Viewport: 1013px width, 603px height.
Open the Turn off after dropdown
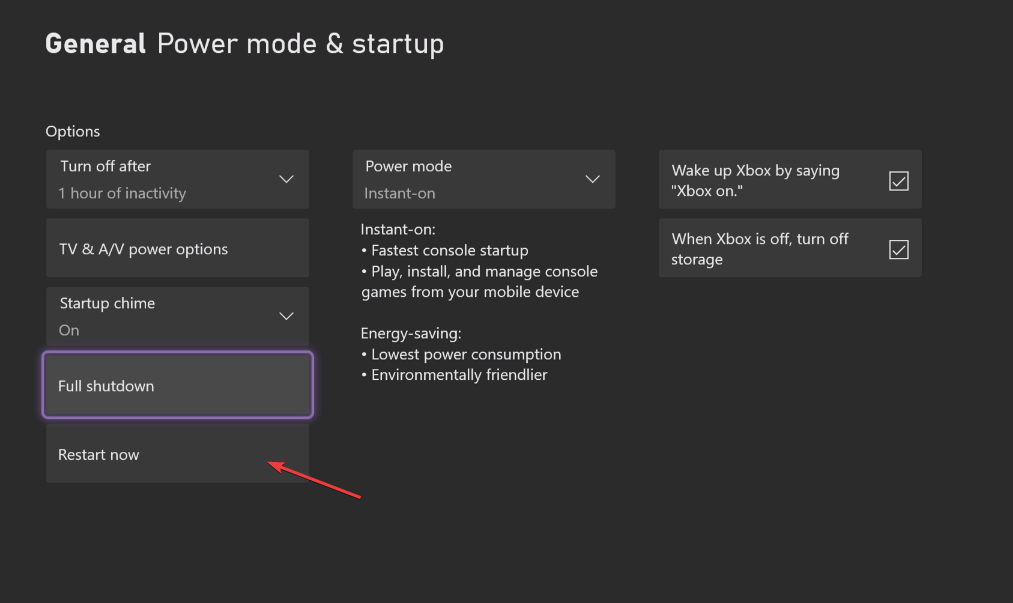pyautogui.click(x=177, y=180)
